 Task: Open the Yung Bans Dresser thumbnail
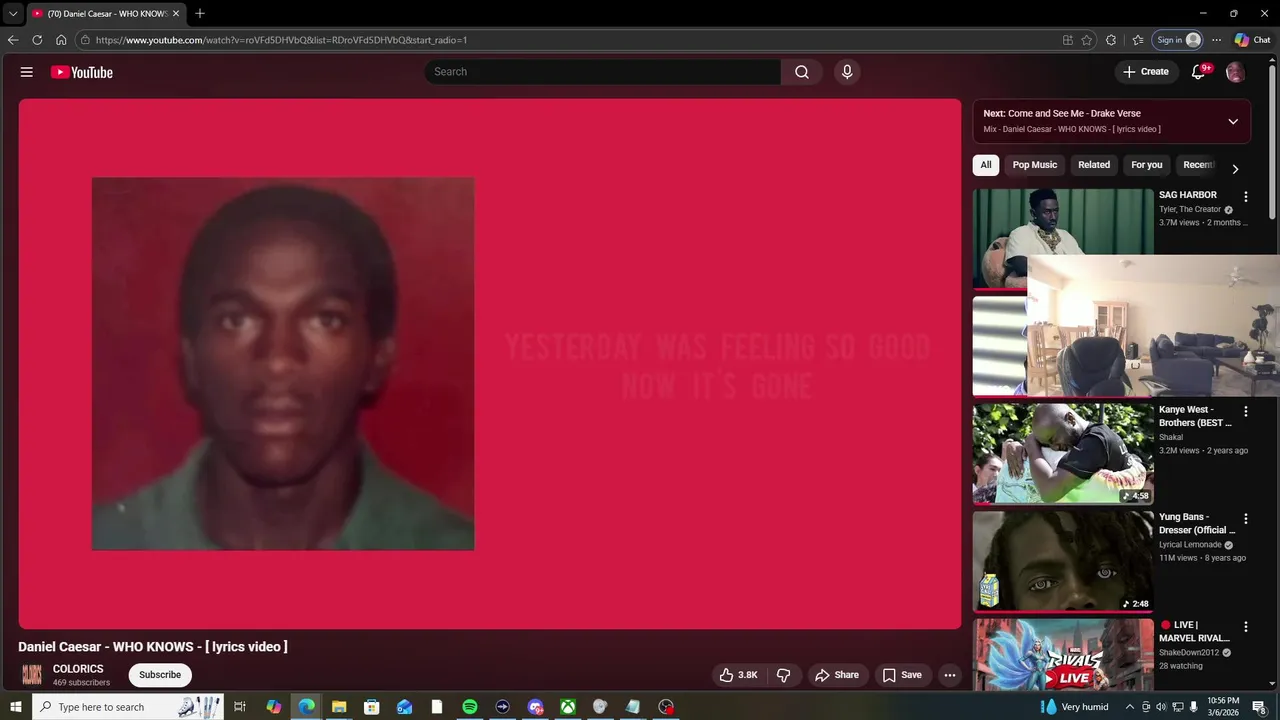tap(1063, 561)
